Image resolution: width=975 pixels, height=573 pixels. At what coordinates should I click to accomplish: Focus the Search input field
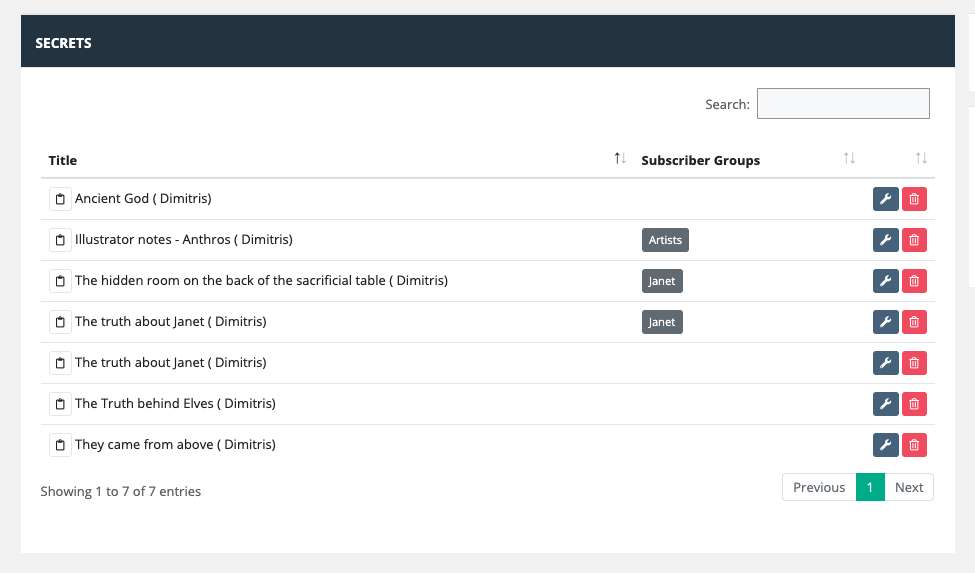point(843,104)
